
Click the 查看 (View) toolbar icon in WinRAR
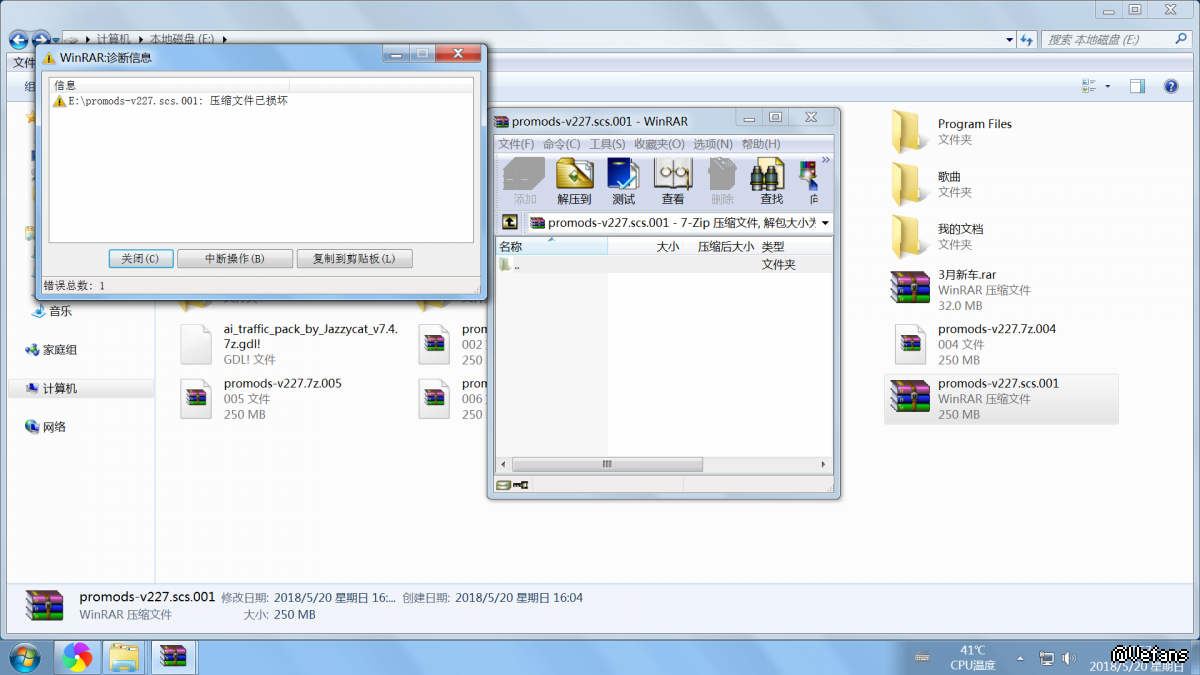tap(673, 182)
